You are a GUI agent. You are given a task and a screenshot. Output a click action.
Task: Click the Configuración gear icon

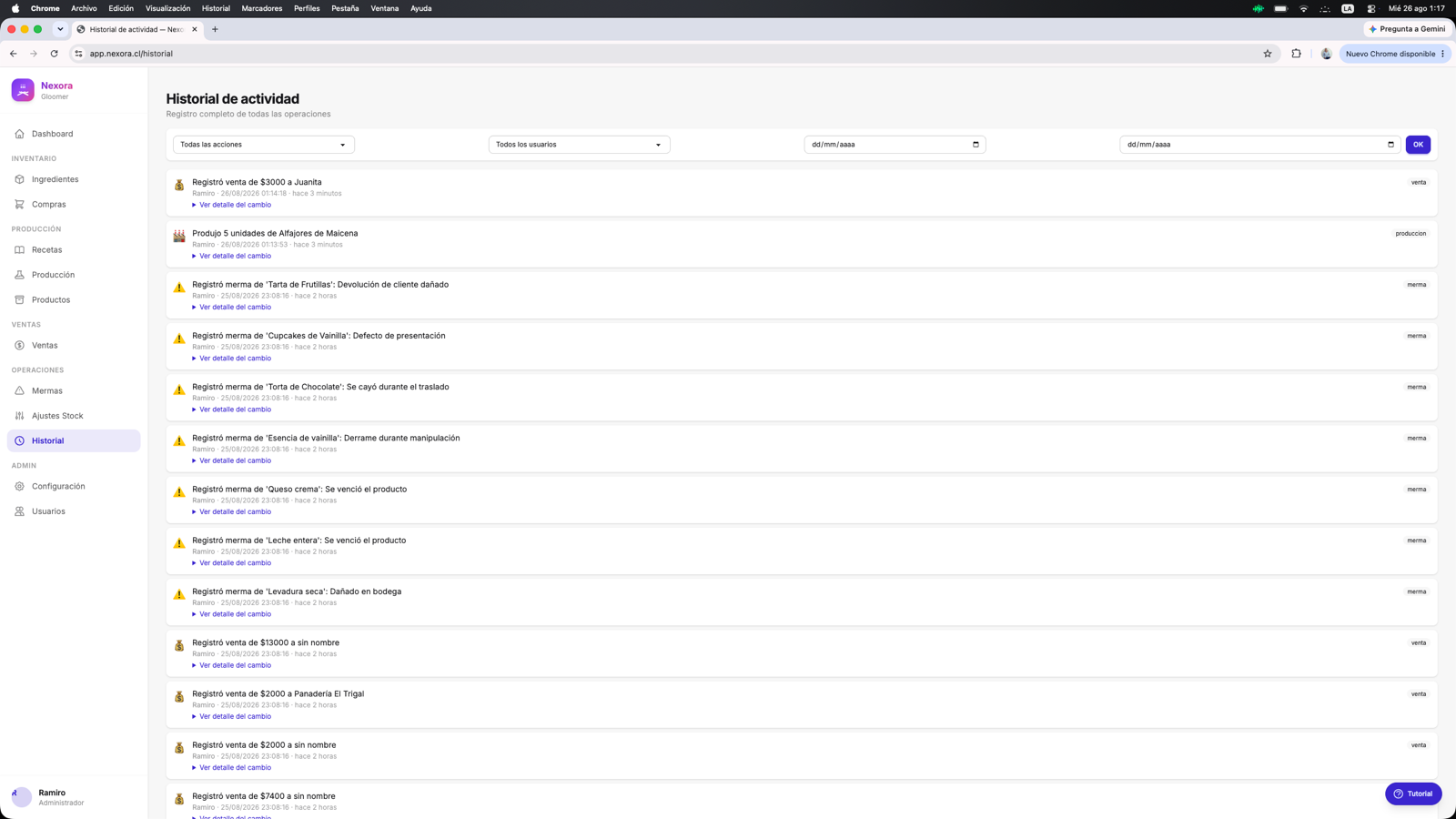(x=19, y=486)
